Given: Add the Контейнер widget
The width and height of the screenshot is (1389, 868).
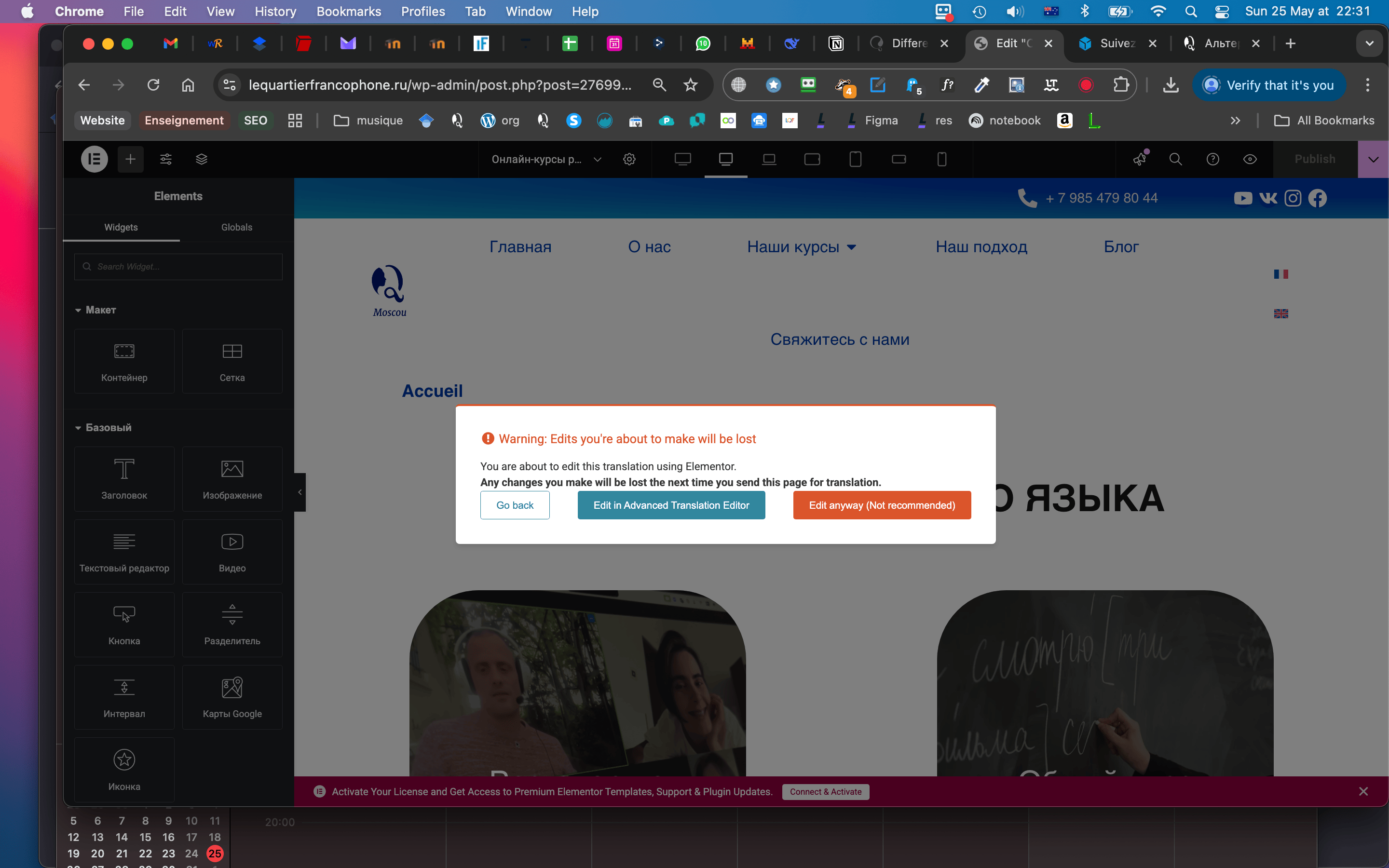Looking at the screenshot, I should click(124, 361).
